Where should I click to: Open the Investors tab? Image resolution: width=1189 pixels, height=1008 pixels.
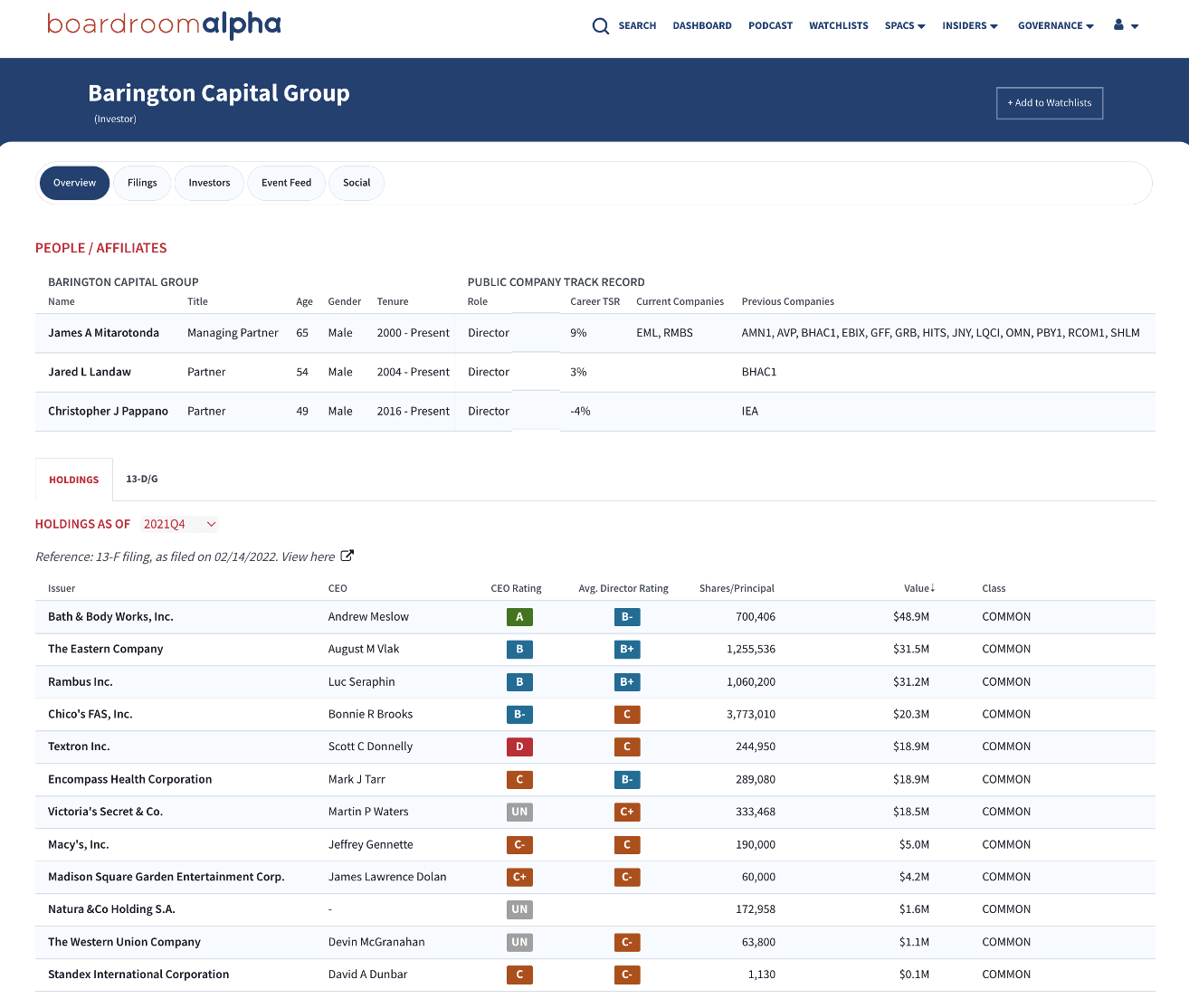click(209, 183)
